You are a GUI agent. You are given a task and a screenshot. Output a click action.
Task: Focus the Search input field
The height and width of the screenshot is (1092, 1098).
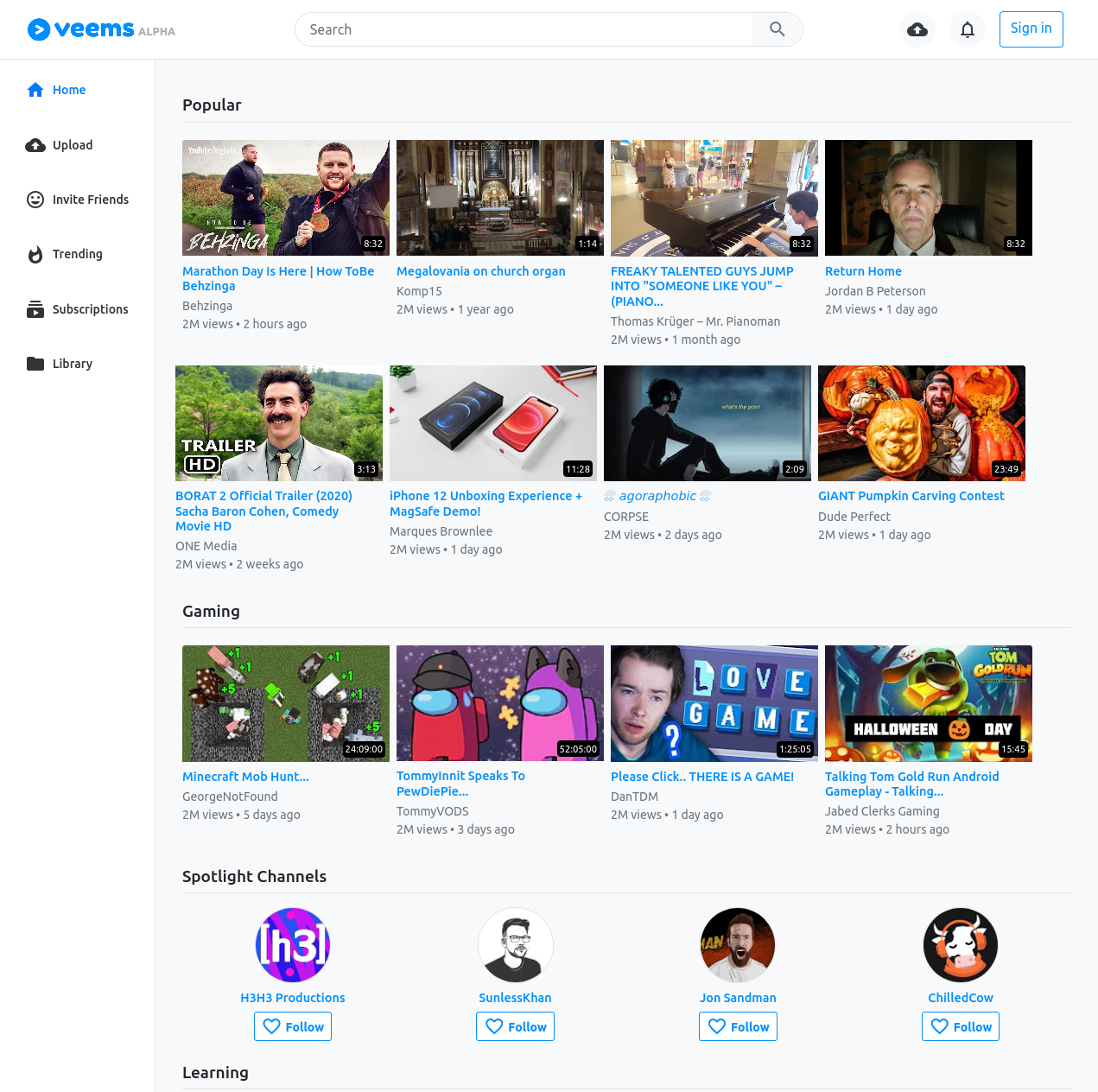tap(524, 29)
